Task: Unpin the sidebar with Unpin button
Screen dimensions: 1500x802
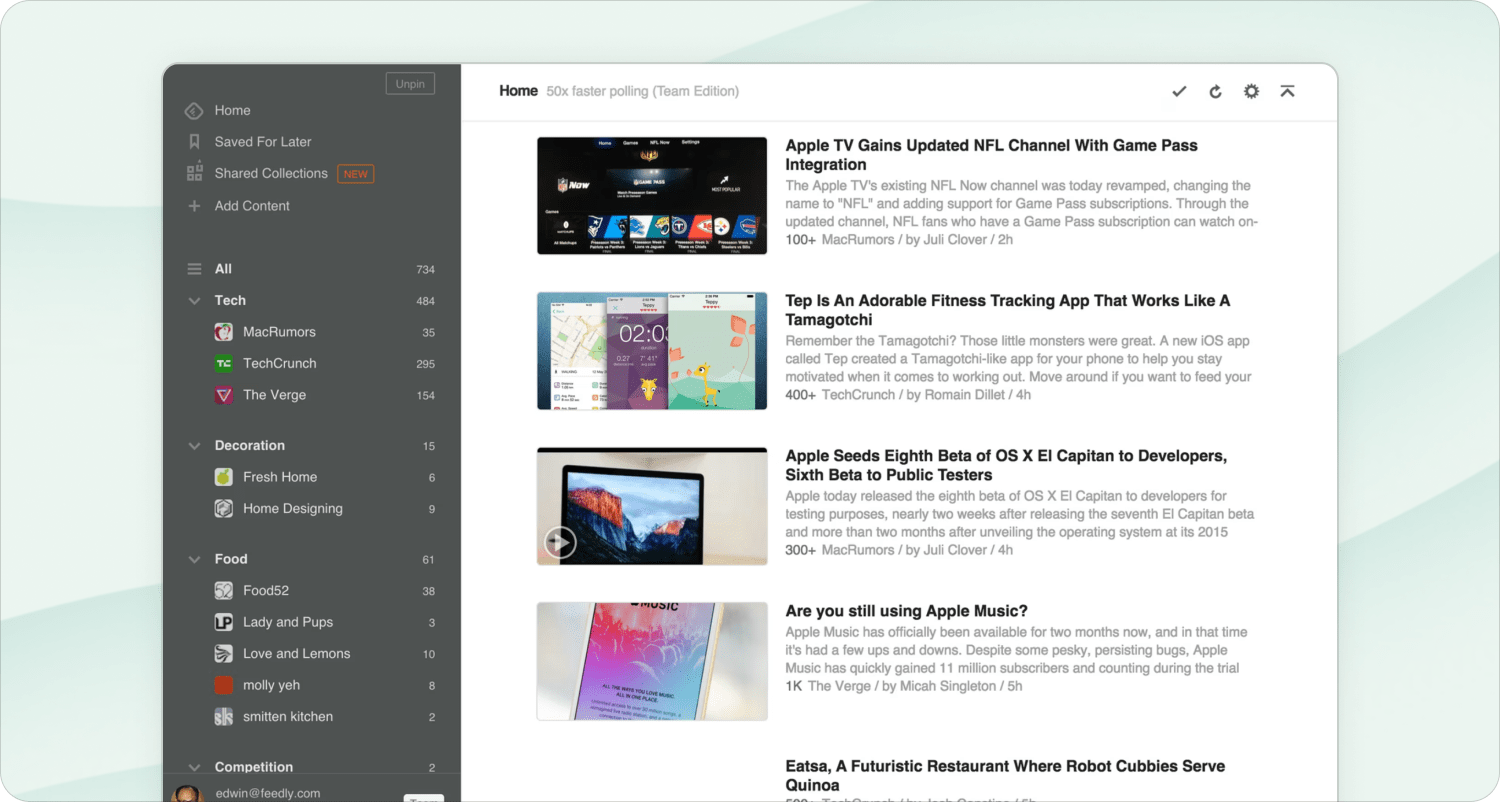Action: click(410, 84)
